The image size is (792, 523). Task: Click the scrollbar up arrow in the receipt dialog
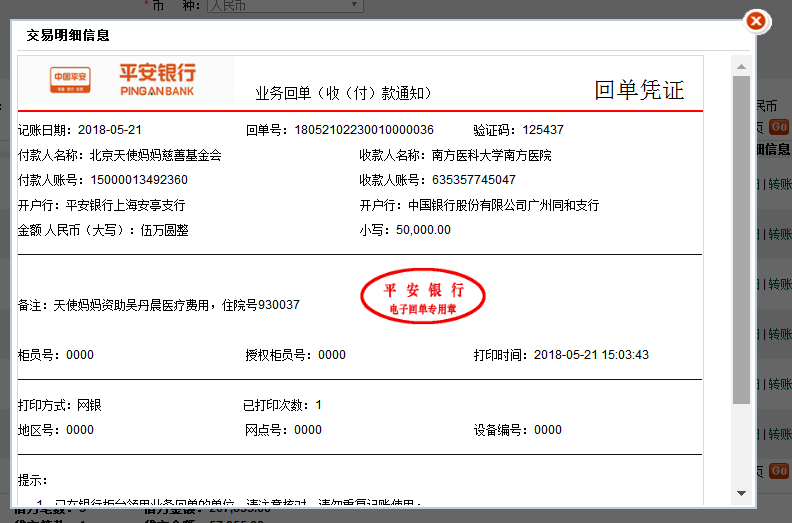point(741,67)
